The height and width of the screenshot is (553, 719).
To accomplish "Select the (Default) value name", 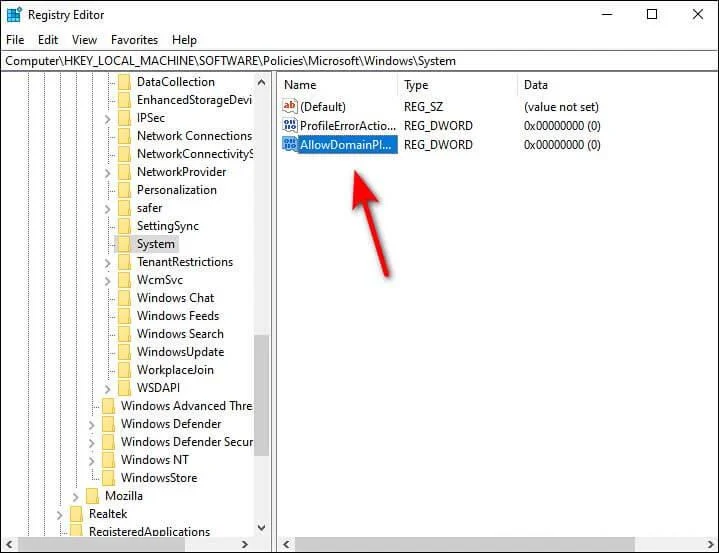I will tap(323, 107).
